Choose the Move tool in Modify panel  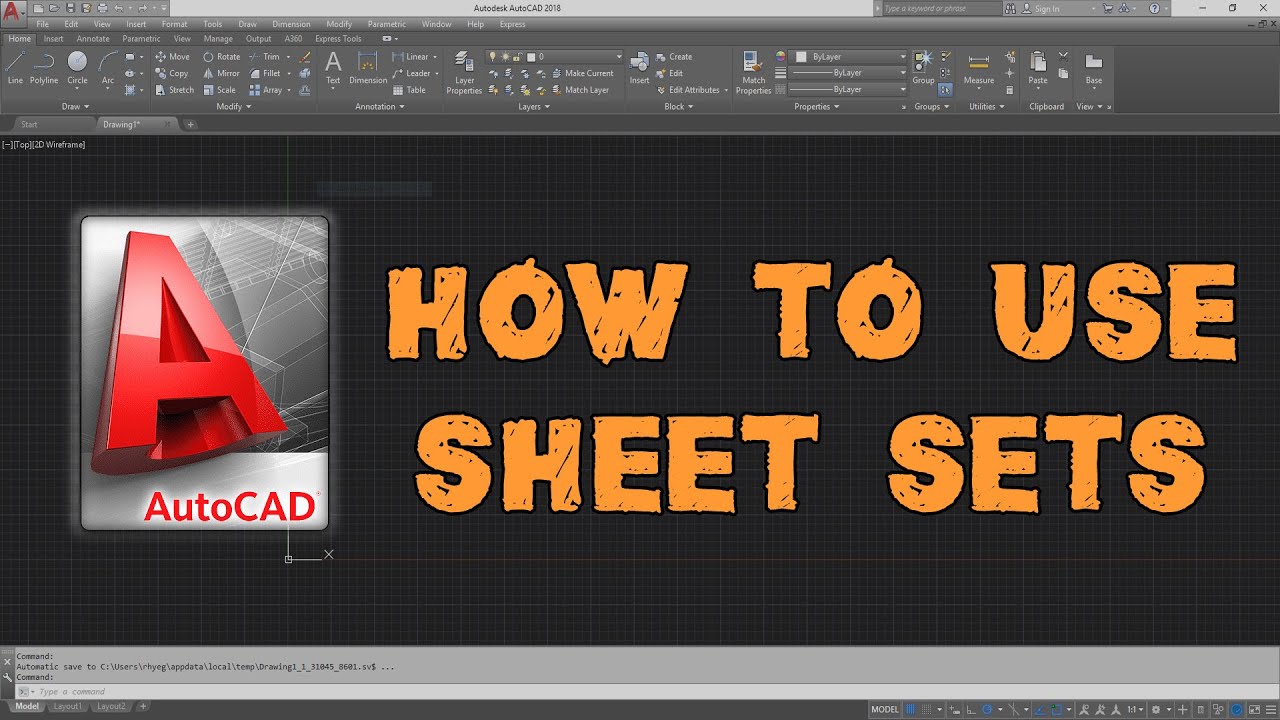coord(172,57)
